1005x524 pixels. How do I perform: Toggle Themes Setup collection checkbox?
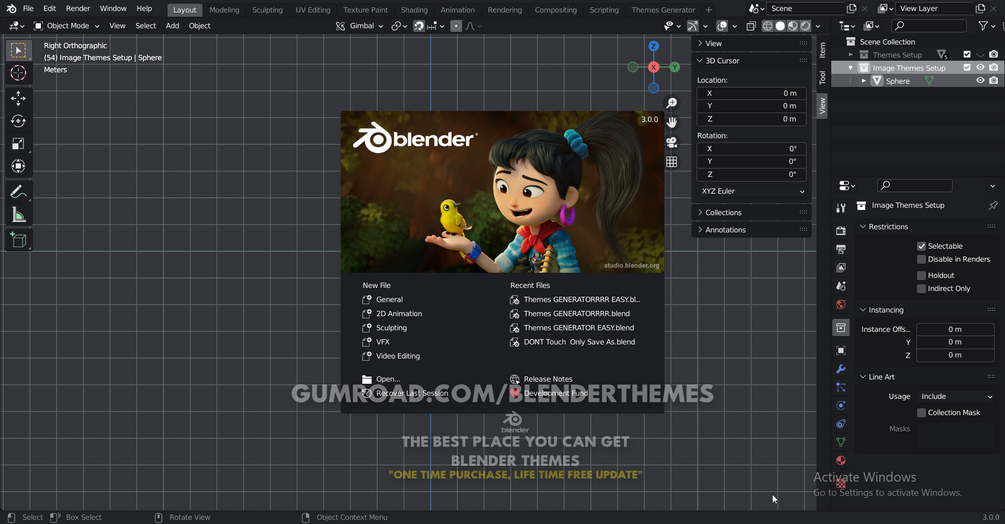click(967, 54)
